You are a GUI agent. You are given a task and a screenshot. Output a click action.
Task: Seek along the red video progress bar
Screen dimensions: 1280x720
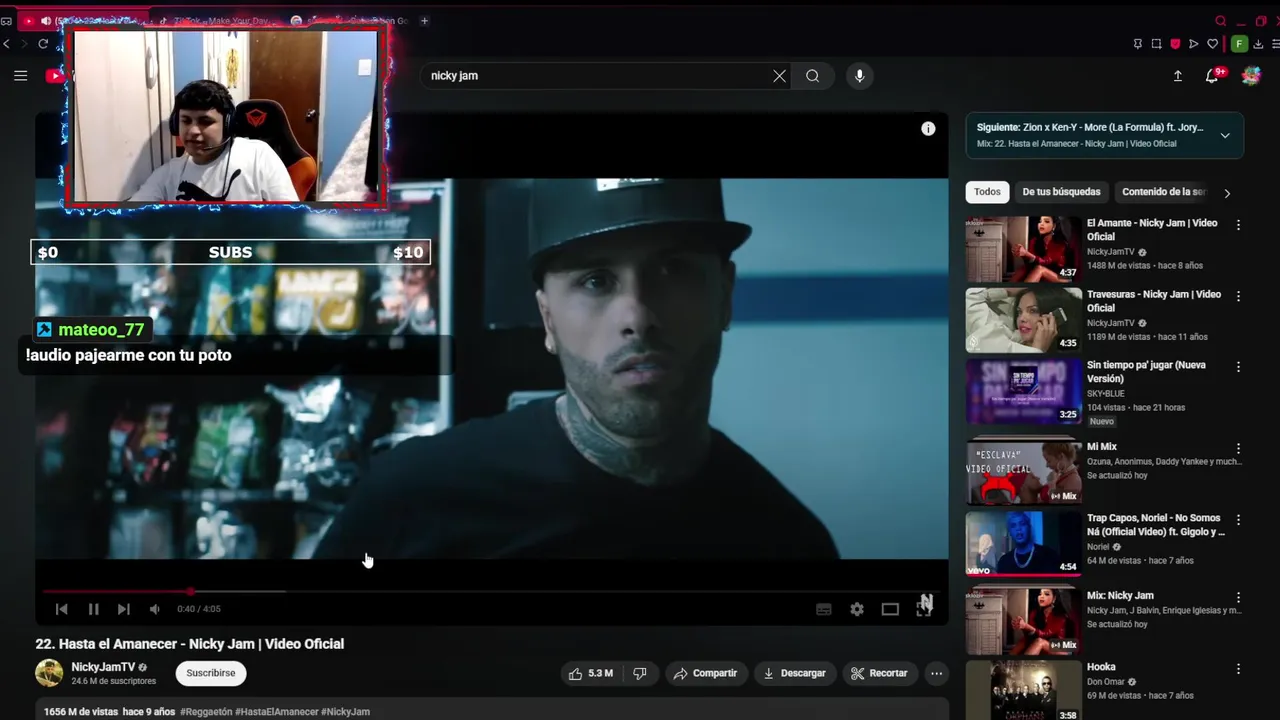[x=491, y=591]
